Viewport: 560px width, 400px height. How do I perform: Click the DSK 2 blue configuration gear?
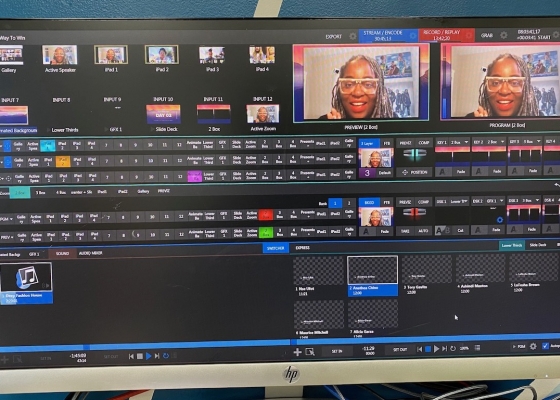[500, 220]
